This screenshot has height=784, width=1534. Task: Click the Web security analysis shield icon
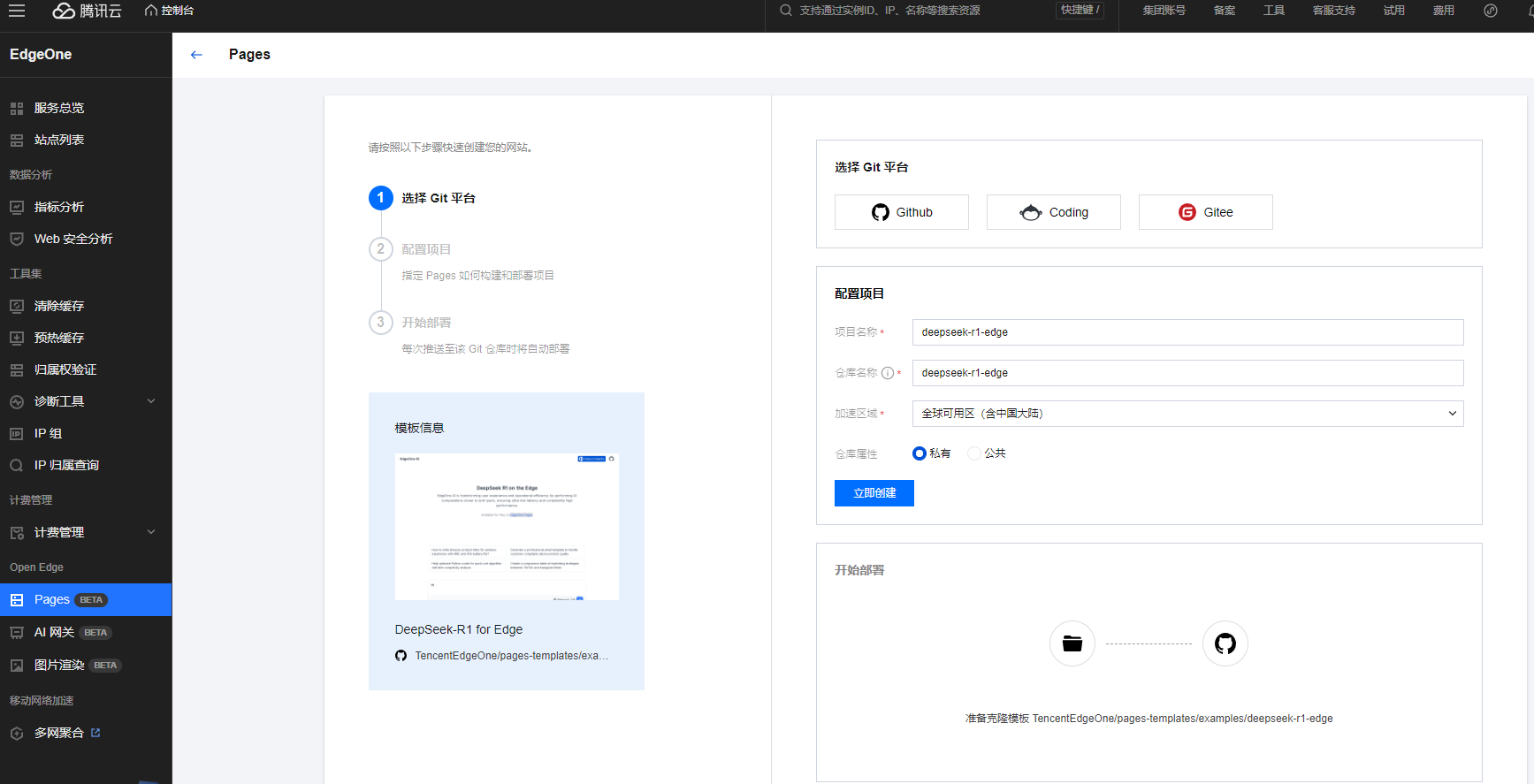[x=17, y=239]
